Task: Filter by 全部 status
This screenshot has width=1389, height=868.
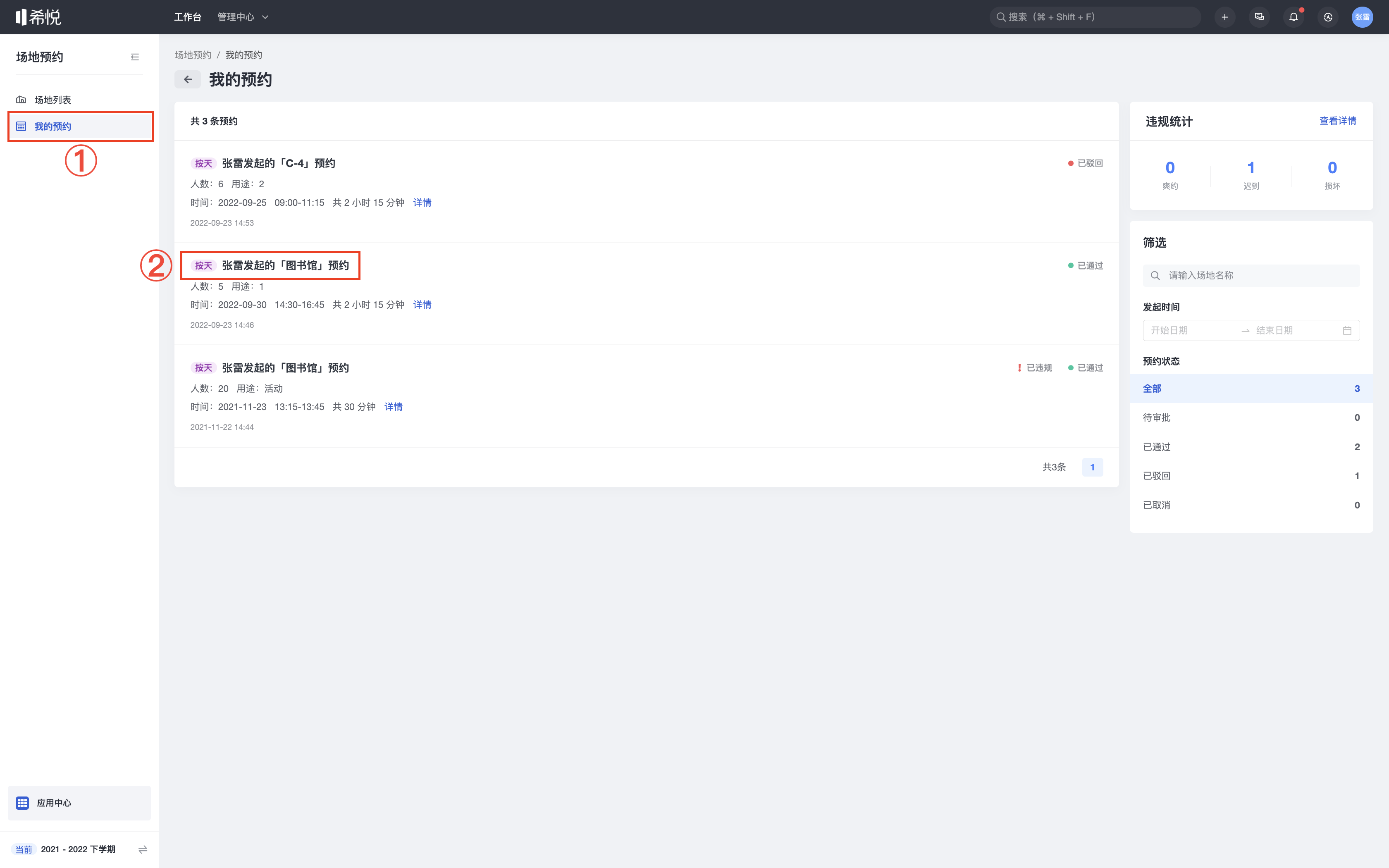Action: click(x=1251, y=389)
